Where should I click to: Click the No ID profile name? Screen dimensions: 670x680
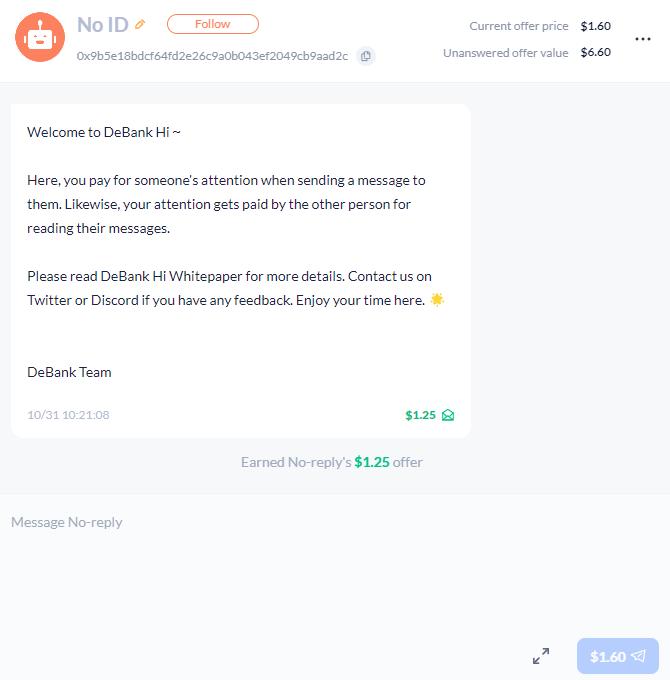pyautogui.click(x=102, y=24)
